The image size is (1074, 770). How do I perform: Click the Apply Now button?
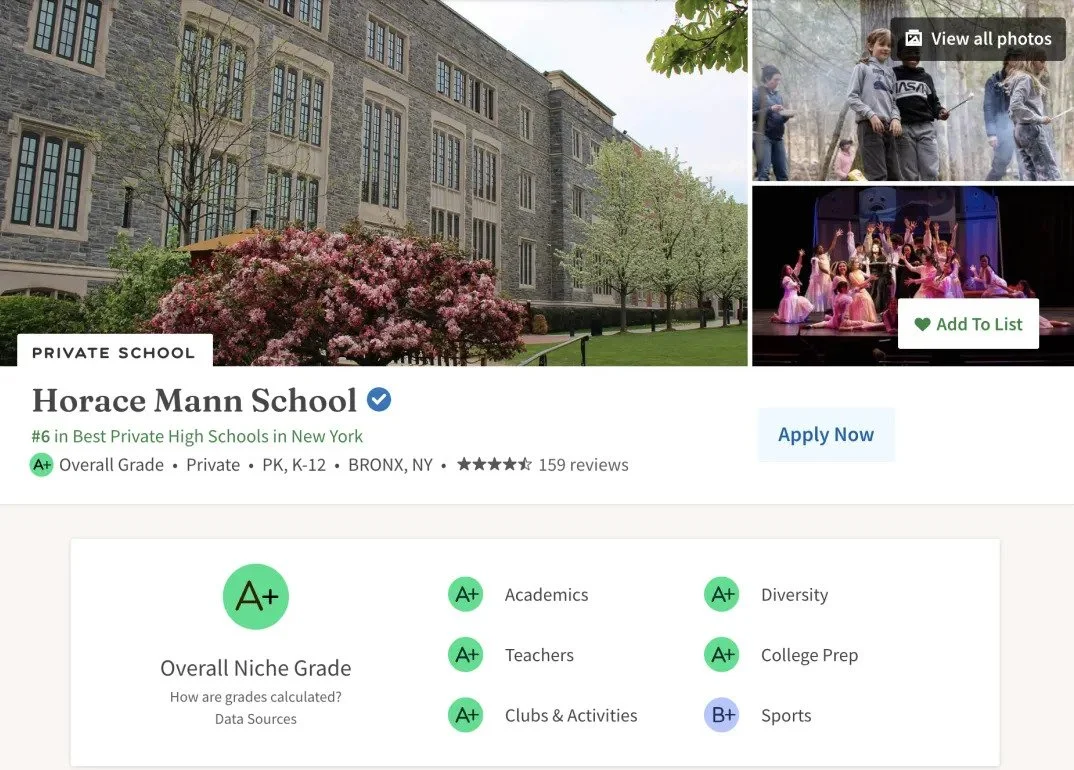coord(826,434)
